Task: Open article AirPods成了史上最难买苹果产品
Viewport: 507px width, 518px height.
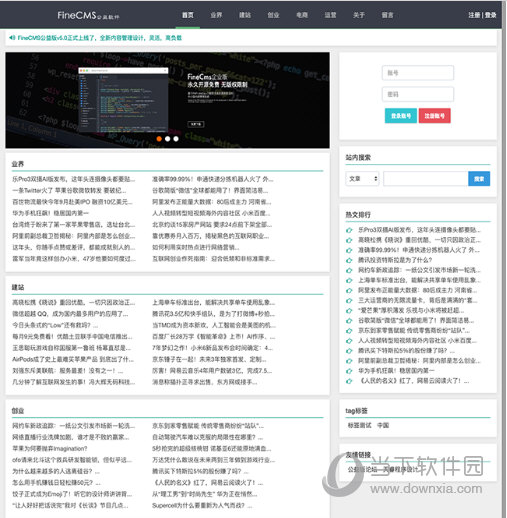Action: (73, 359)
